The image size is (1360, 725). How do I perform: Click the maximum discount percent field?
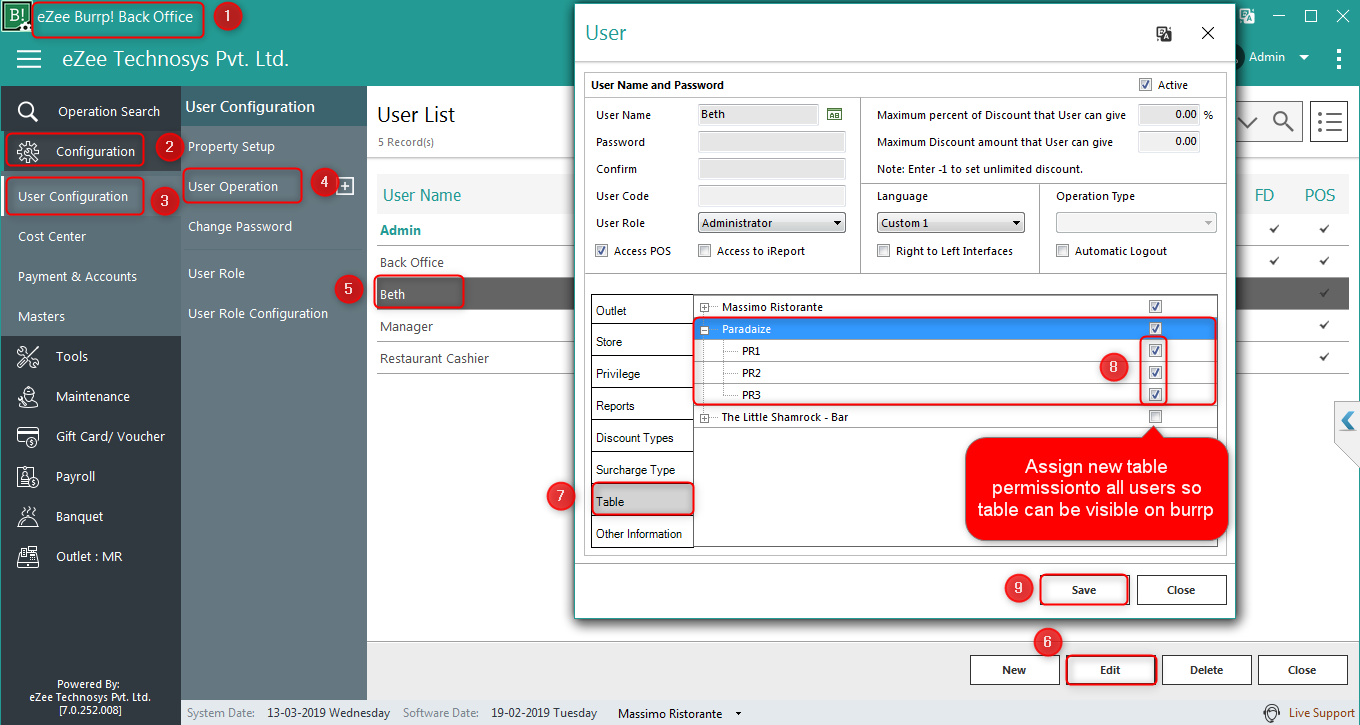[x=1169, y=114]
